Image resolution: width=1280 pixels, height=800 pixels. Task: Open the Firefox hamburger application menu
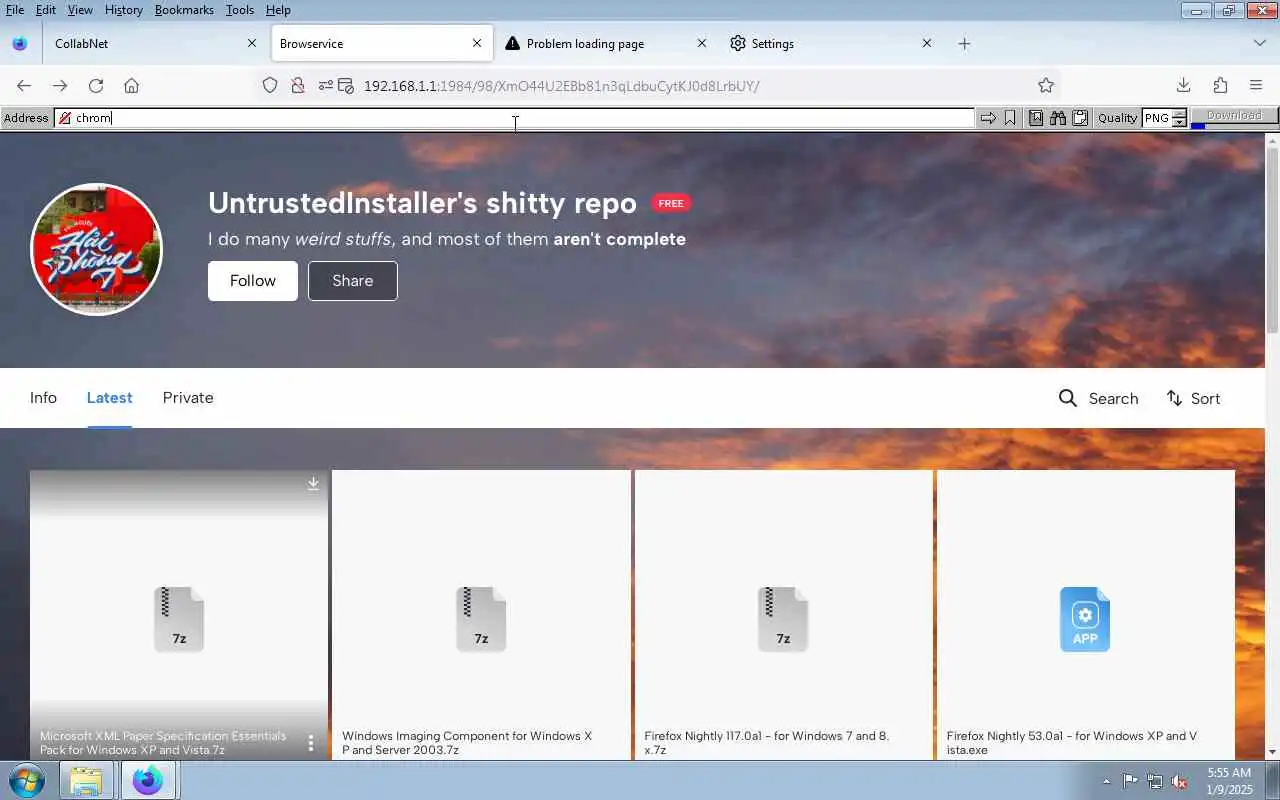click(1256, 86)
